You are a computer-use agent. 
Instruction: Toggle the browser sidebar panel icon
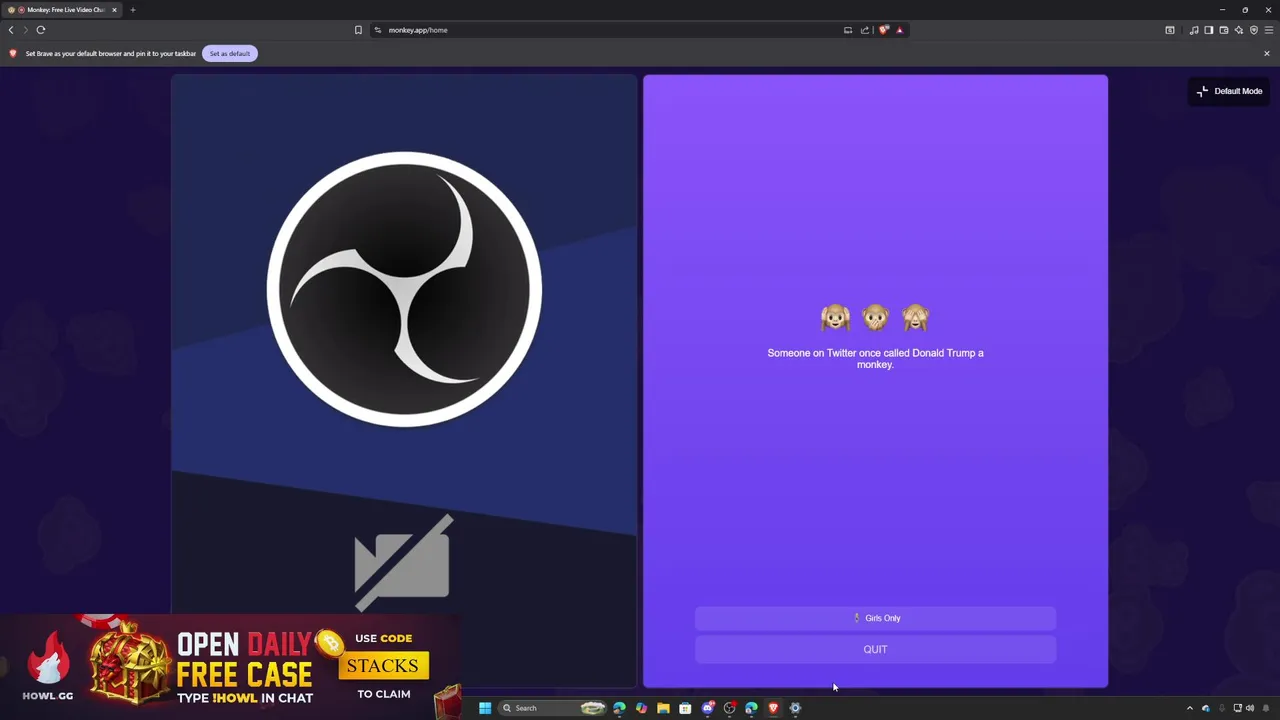tap(1208, 30)
